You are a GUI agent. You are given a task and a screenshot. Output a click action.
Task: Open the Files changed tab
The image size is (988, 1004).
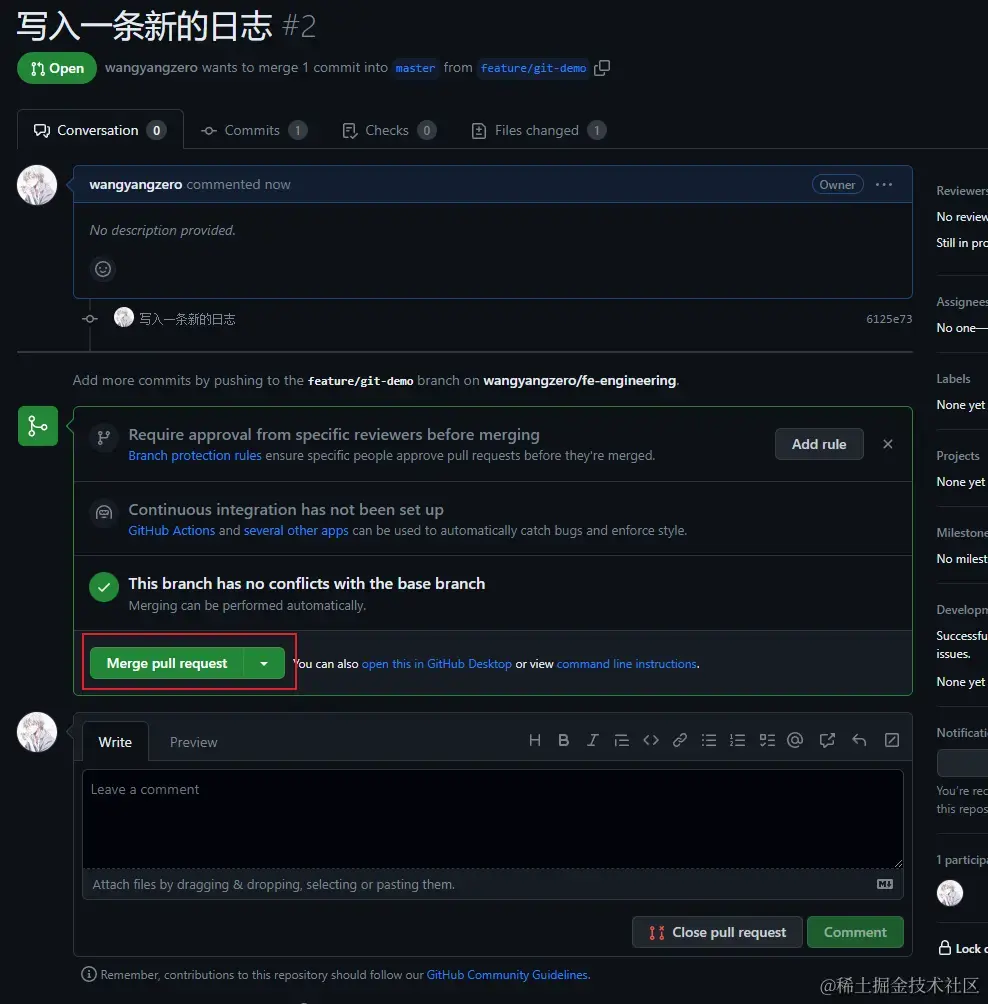[x=539, y=130]
